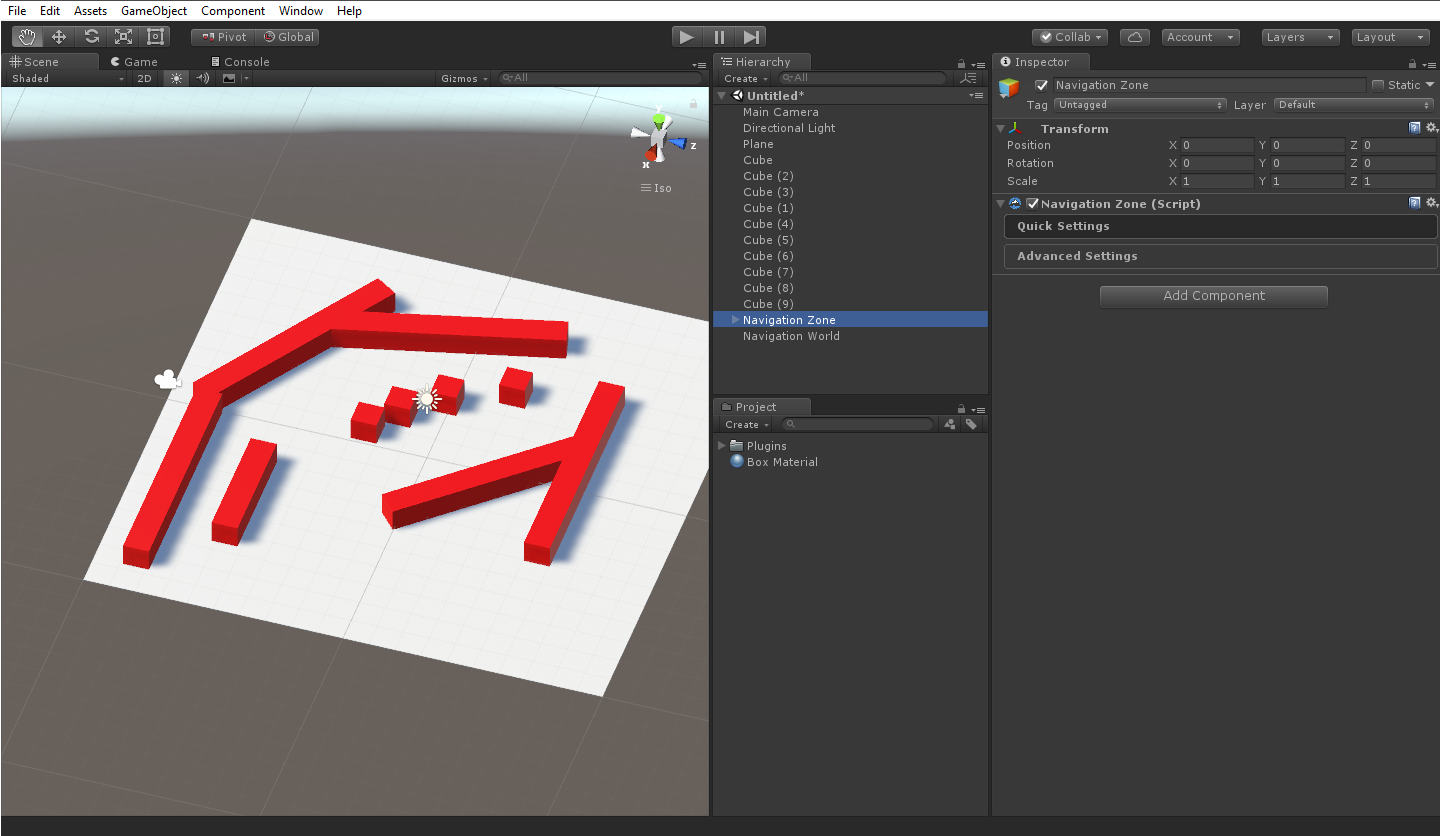Lock the Project panel
Image resolution: width=1440 pixels, height=836 pixels.
(x=962, y=409)
